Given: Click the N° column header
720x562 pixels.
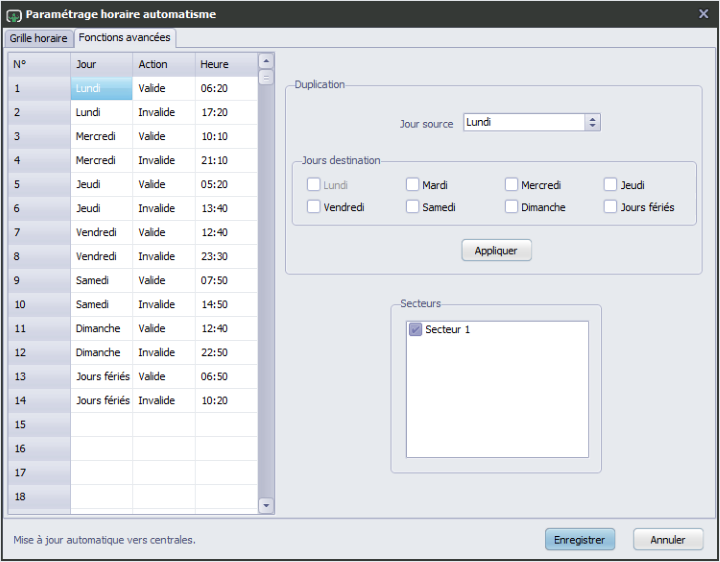Looking at the screenshot, I should click(x=39, y=64).
